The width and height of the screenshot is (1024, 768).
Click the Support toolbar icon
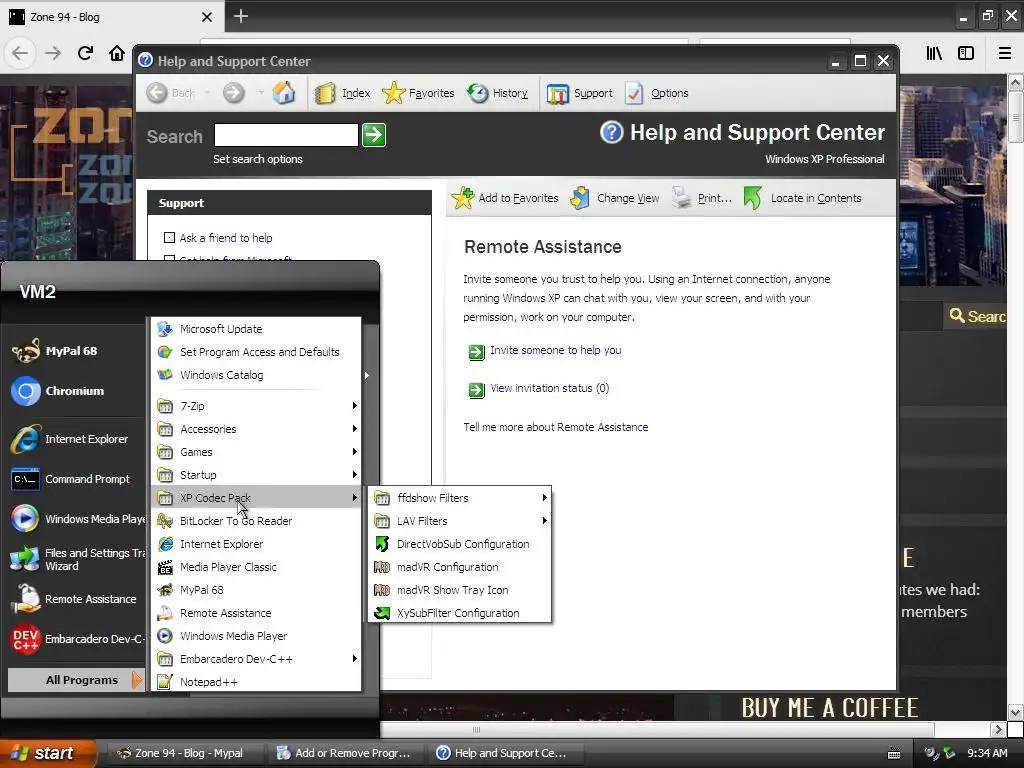557,93
